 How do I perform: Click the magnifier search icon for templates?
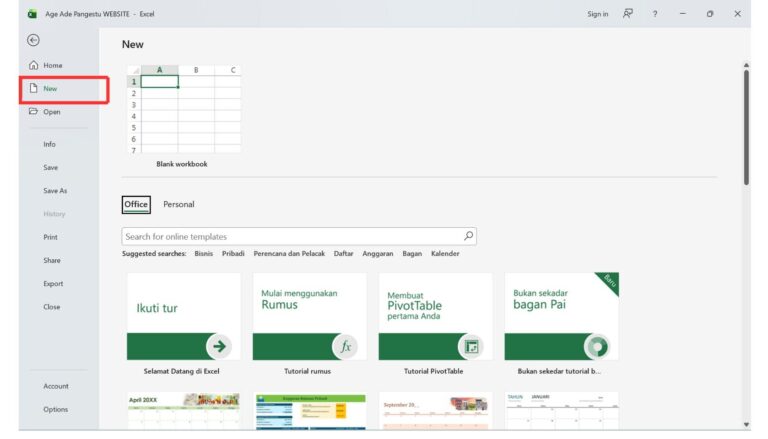[x=468, y=236]
